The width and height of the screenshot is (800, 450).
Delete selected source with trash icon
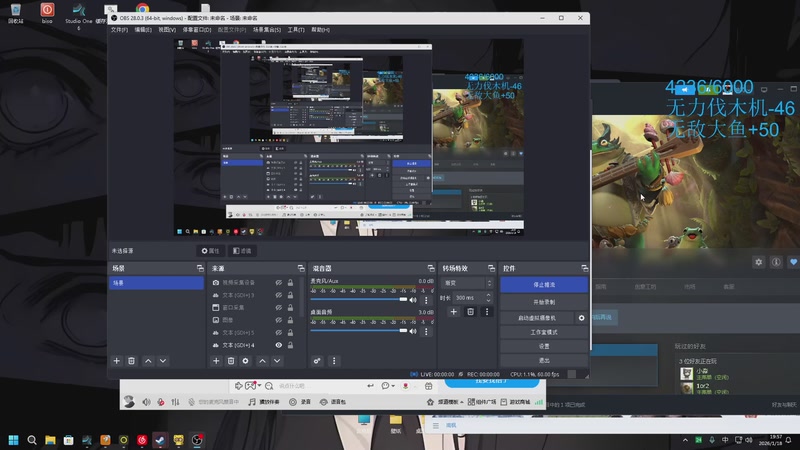point(231,361)
